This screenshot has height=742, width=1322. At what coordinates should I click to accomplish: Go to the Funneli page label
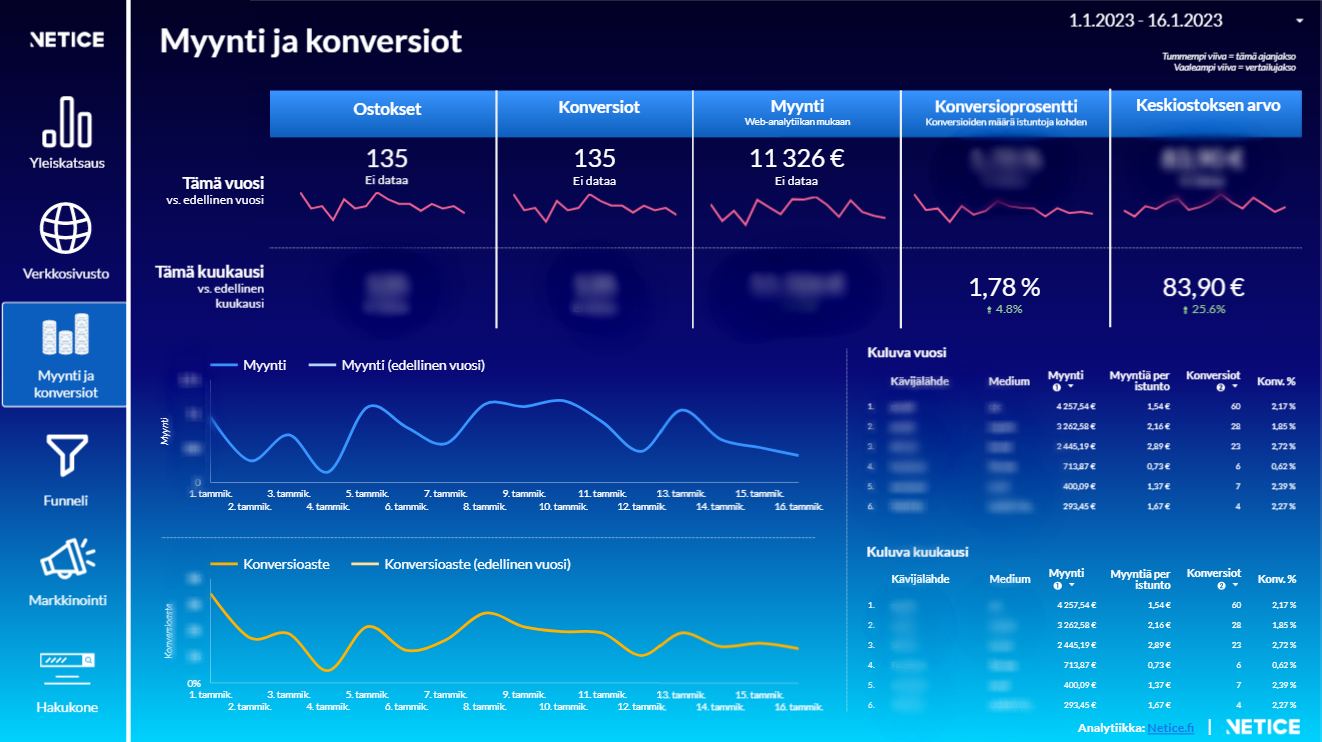pyautogui.click(x=66, y=500)
